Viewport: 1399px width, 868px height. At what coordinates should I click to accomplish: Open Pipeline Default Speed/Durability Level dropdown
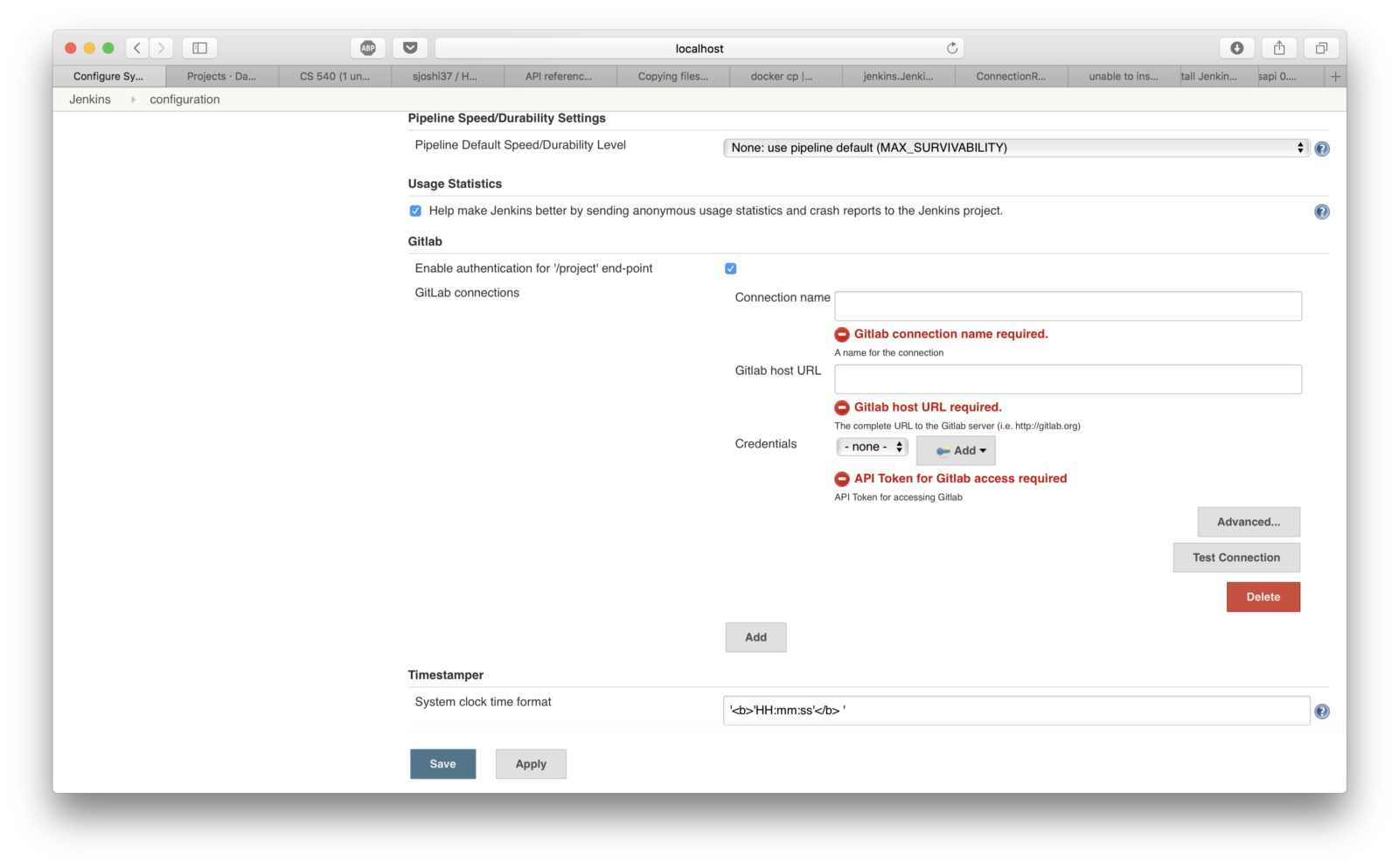[1016, 148]
